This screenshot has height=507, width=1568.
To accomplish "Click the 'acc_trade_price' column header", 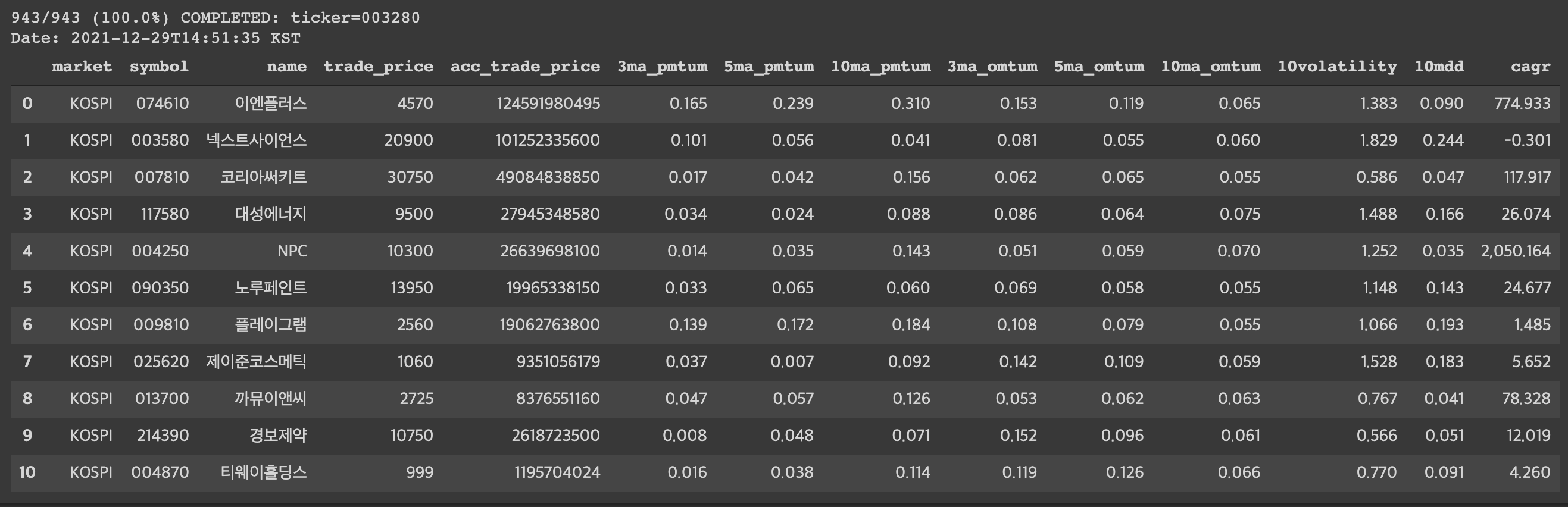I will (525, 67).
